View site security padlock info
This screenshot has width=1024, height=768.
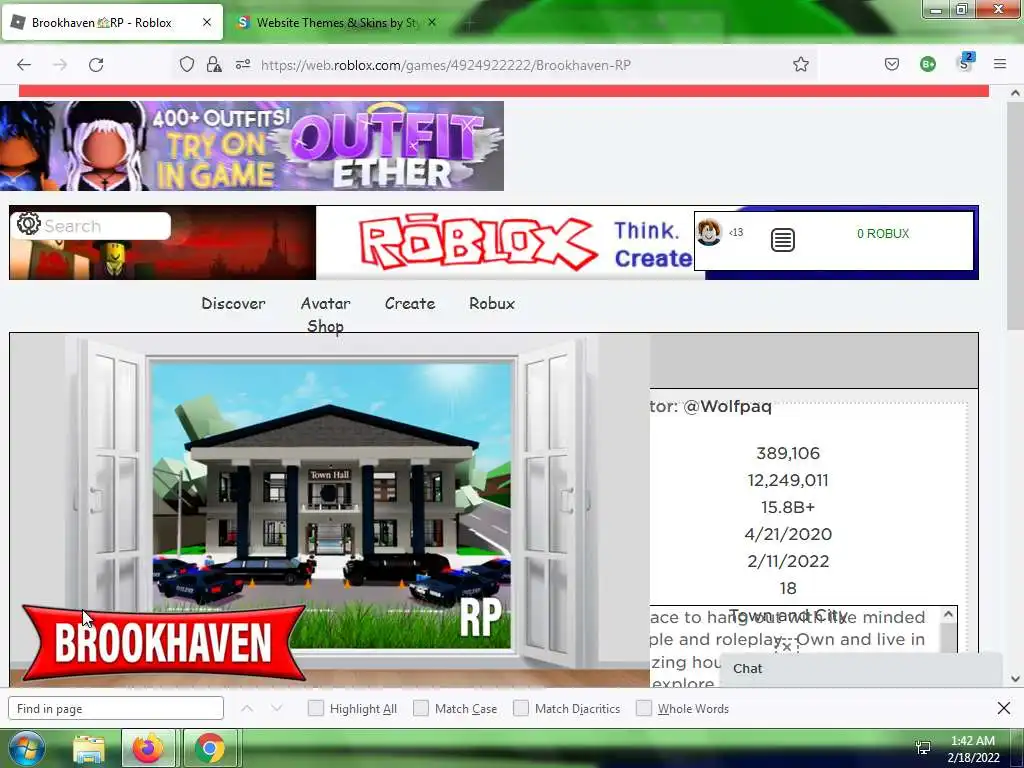pos(214,64)
